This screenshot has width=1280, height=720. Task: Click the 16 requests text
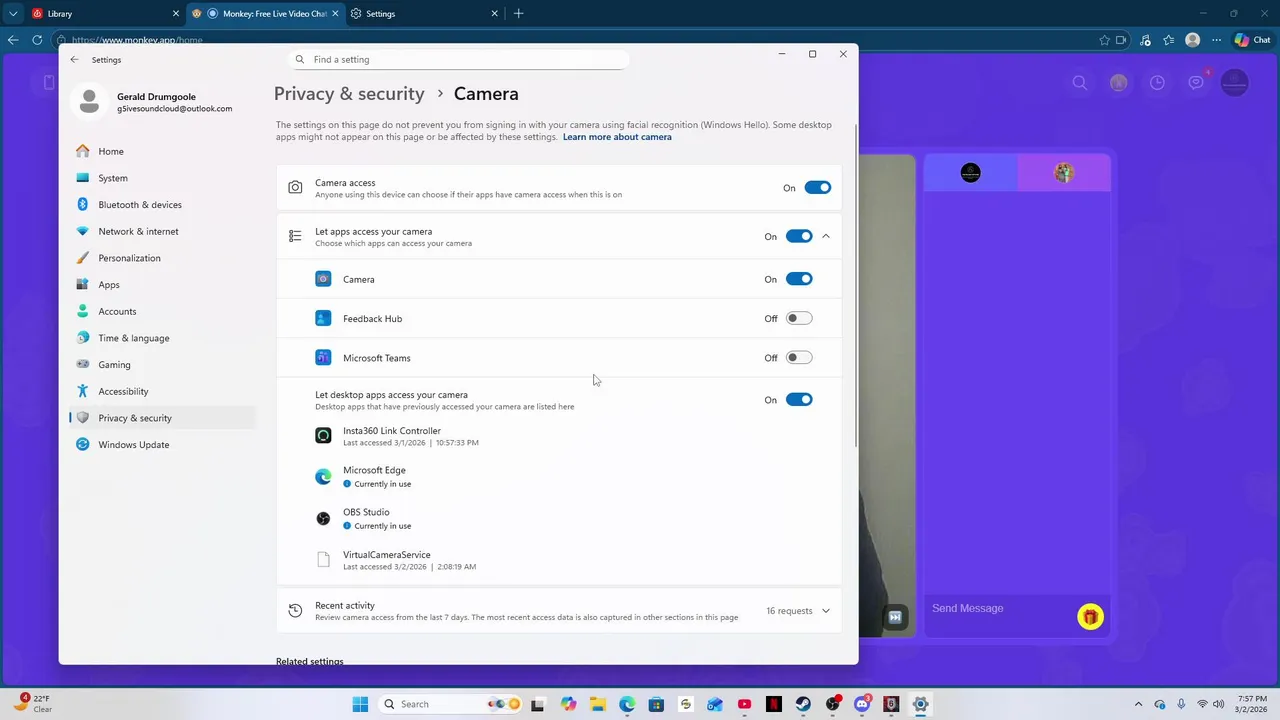789,611
